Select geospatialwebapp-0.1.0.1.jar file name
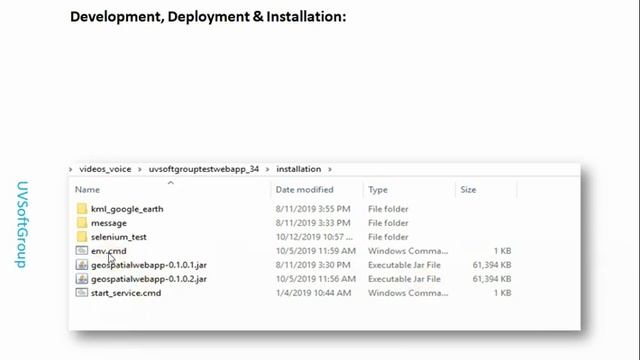This screenshot has height=360, width=640. click(149, 265)
